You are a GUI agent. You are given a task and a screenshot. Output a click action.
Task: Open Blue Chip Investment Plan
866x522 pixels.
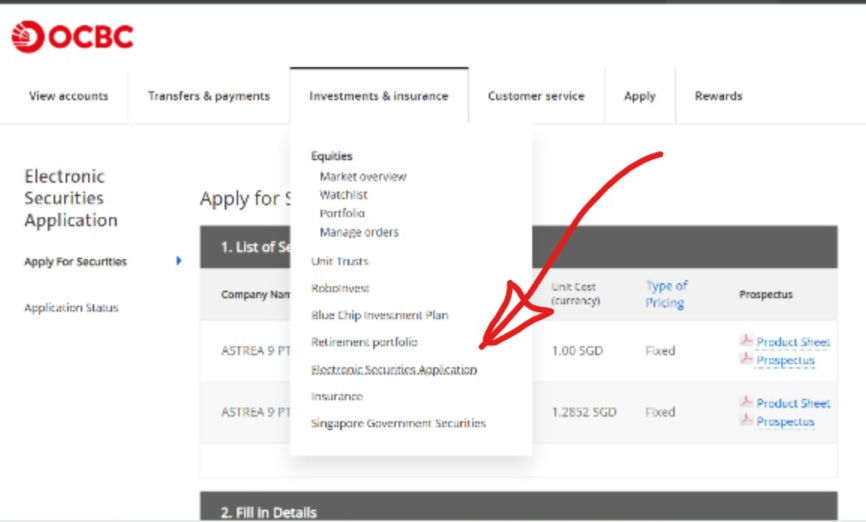click(379, 315)
